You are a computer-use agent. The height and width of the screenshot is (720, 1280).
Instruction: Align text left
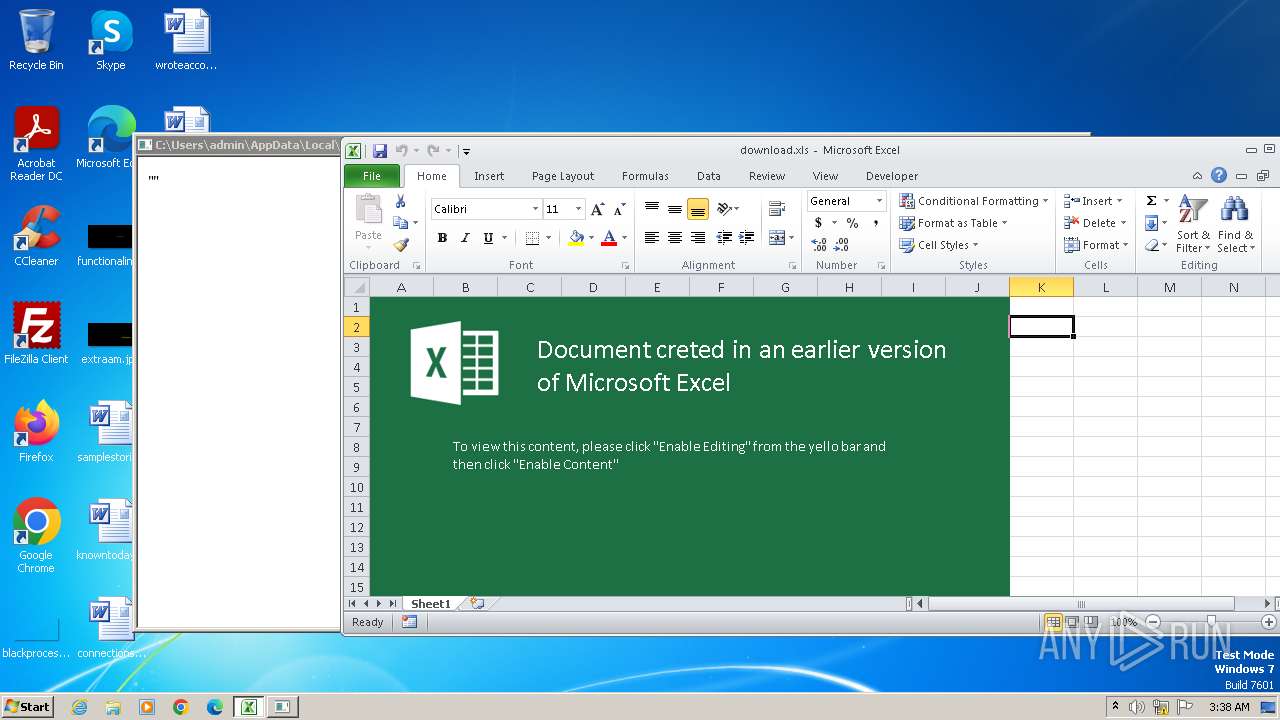coord(652,238)
